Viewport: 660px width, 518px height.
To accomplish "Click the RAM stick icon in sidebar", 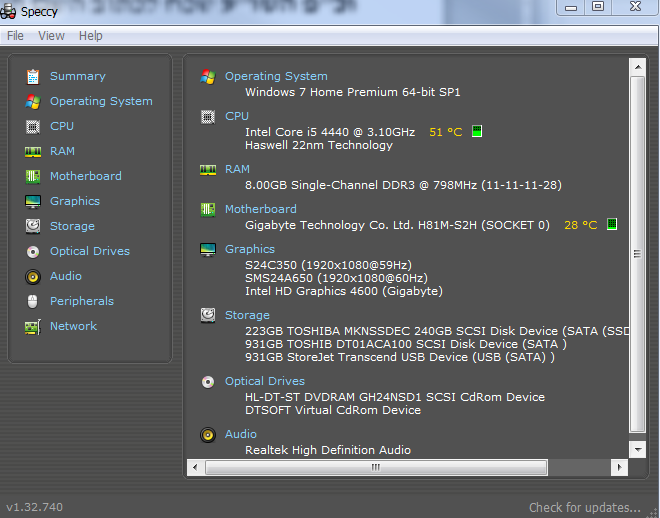I will click(x=33, y=151).
